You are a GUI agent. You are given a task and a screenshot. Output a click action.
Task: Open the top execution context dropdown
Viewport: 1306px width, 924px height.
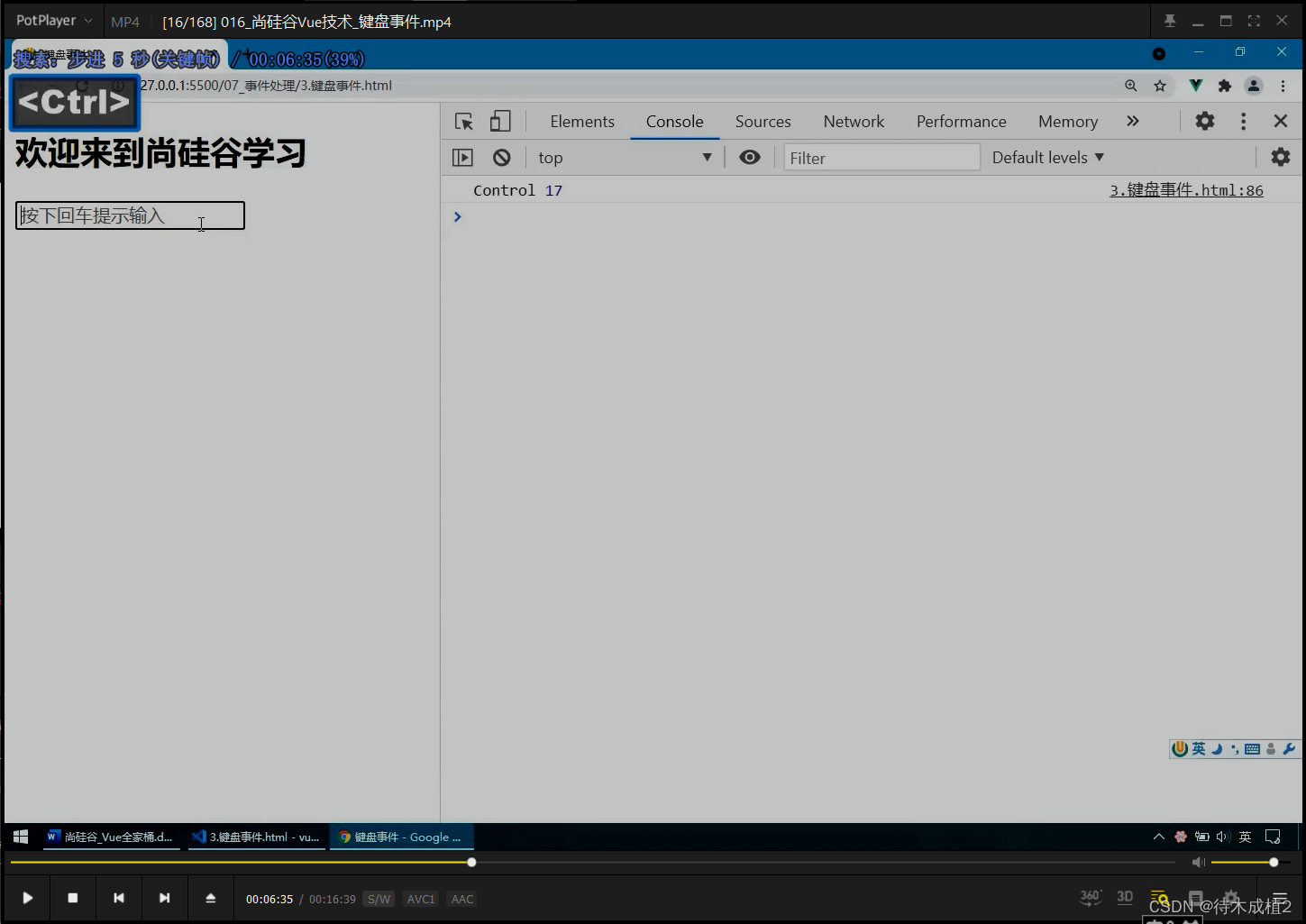[625, 158]
